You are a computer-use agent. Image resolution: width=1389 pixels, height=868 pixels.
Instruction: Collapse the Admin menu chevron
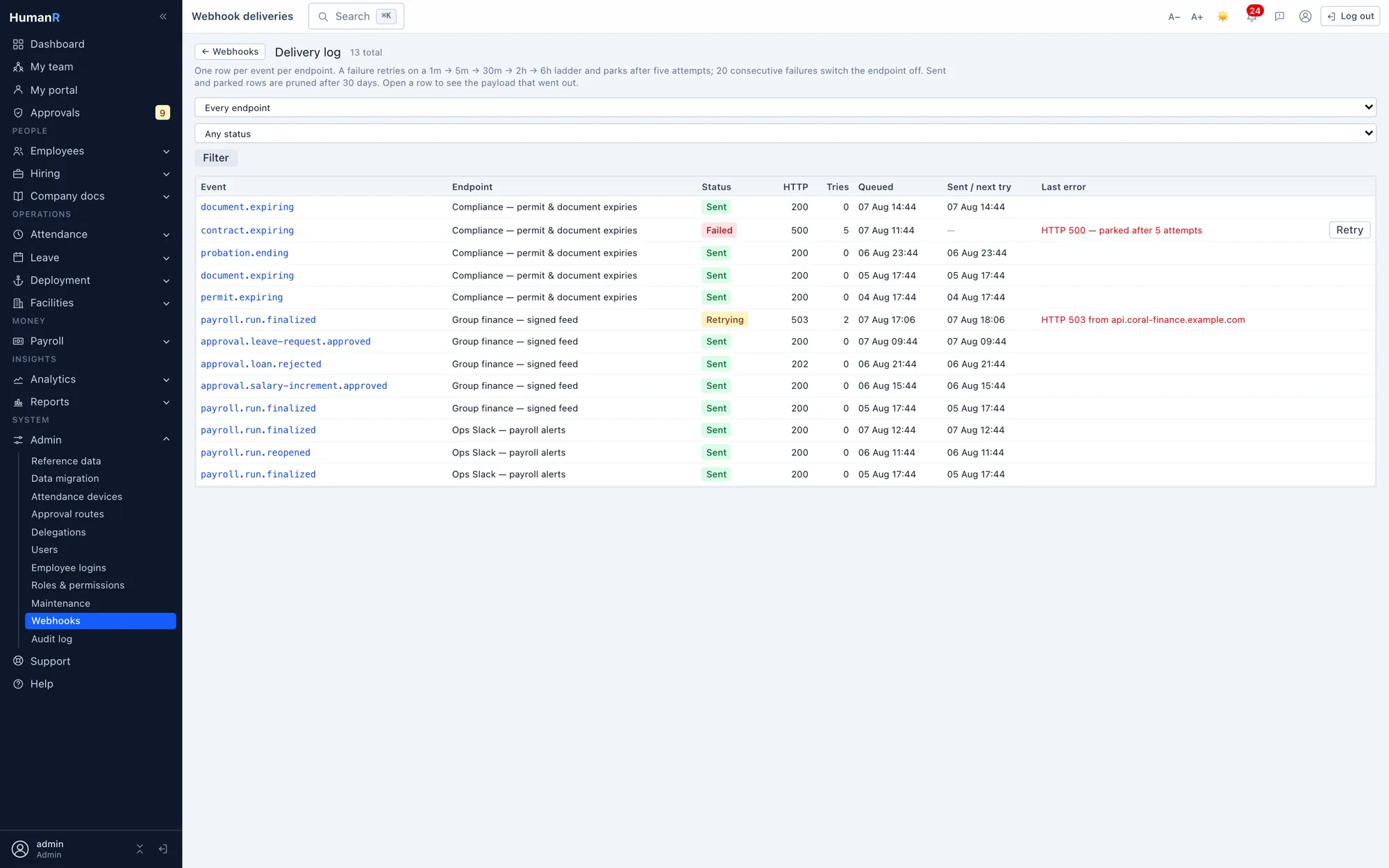coord(166,440)
